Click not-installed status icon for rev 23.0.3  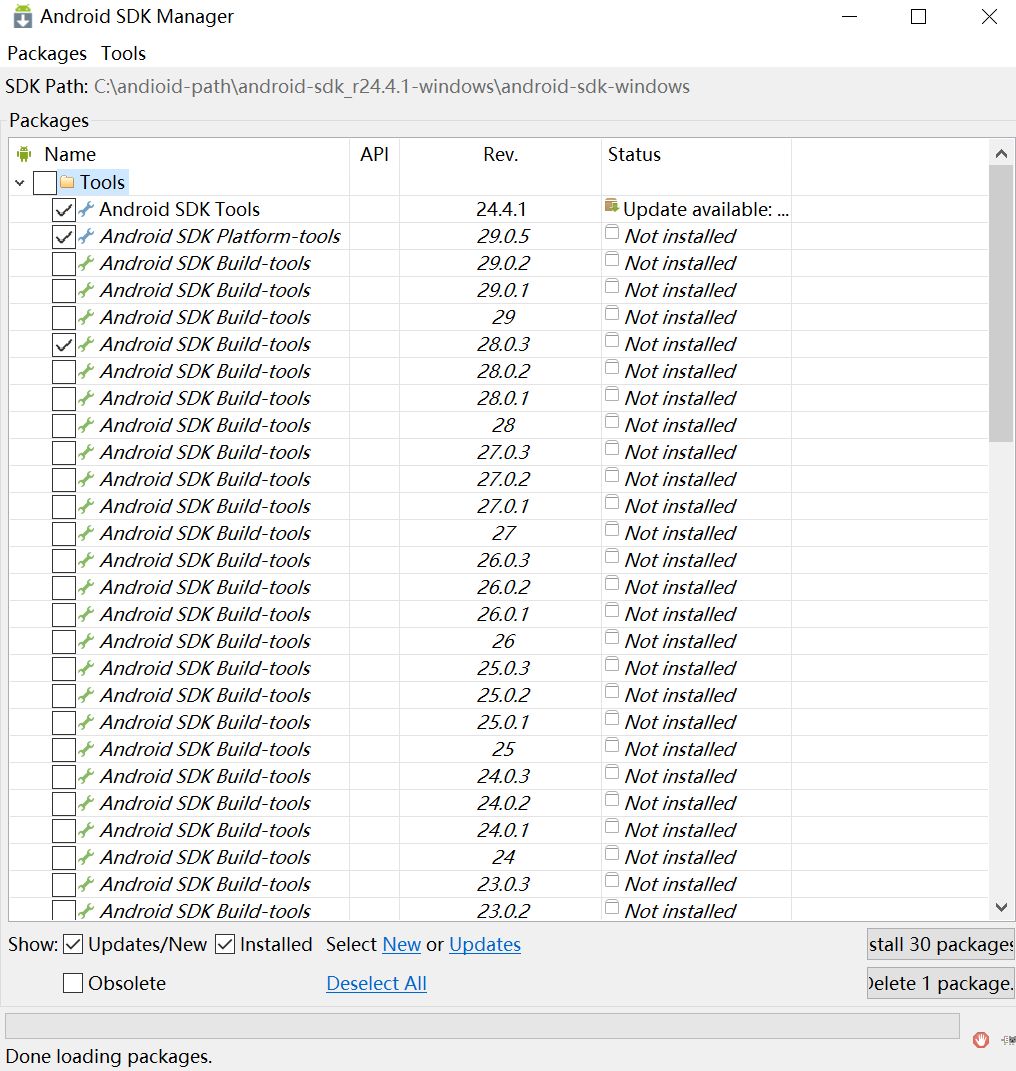pyautogui.click(x=612, y=880)
